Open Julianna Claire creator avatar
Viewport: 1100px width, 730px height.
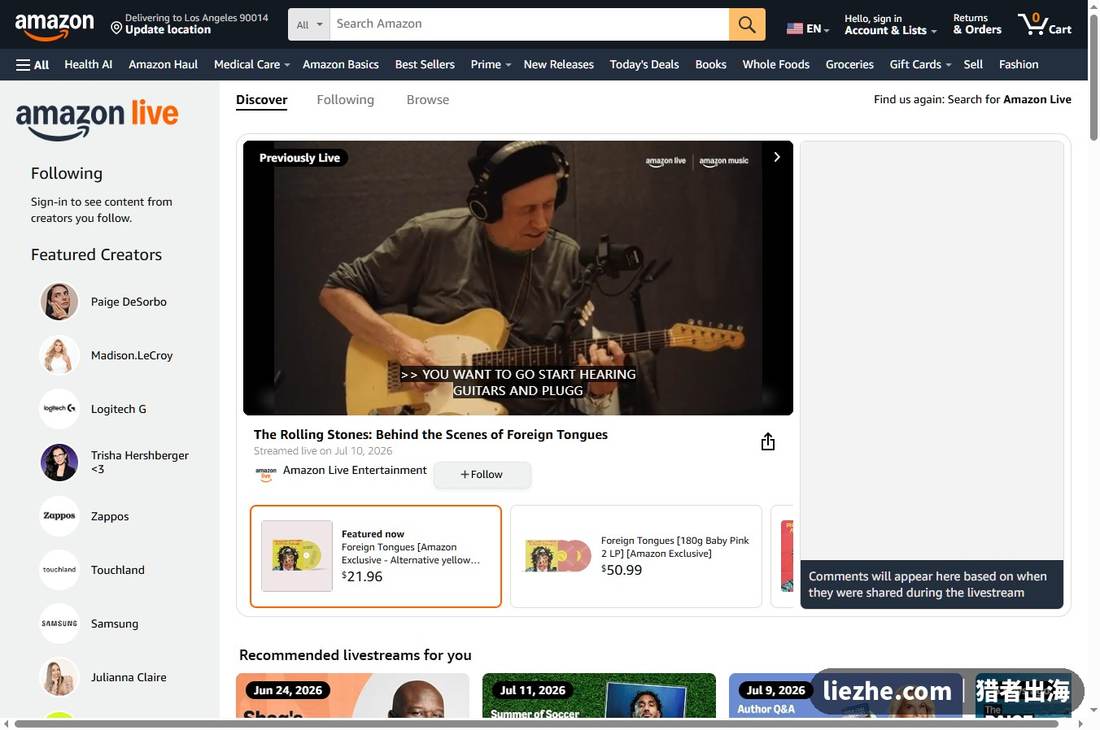(x=59, y=677)
